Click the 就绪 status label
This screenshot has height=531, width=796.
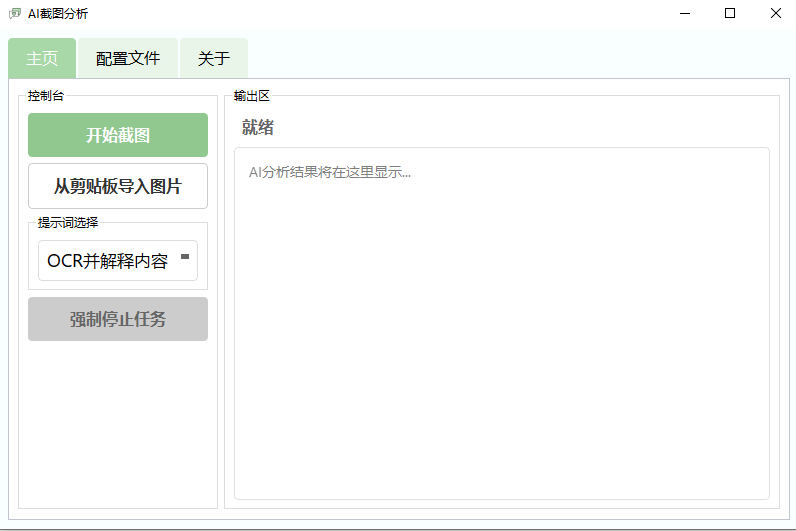click(x=258, y=128)
